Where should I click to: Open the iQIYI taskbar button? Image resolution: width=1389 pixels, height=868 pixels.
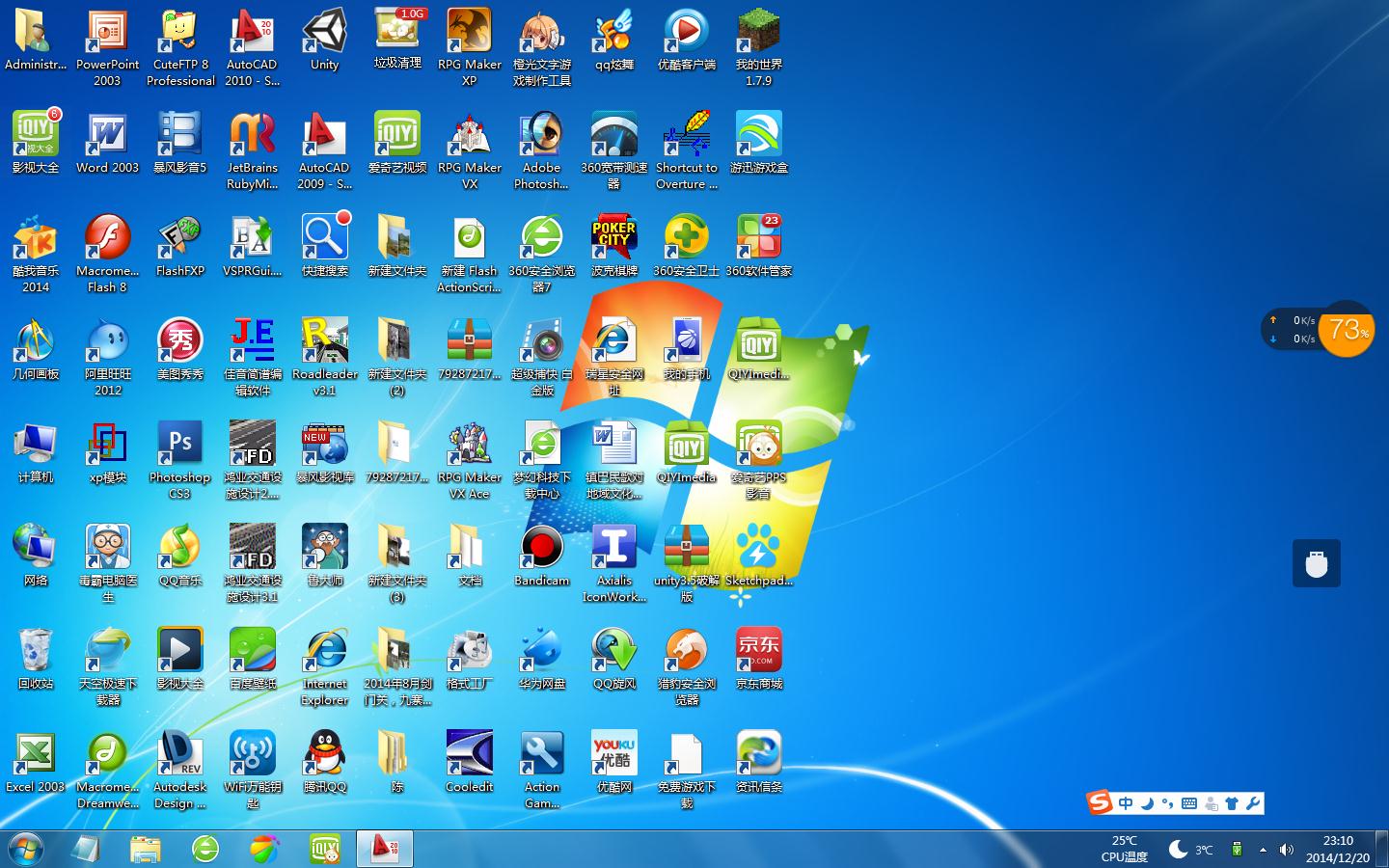325,849
